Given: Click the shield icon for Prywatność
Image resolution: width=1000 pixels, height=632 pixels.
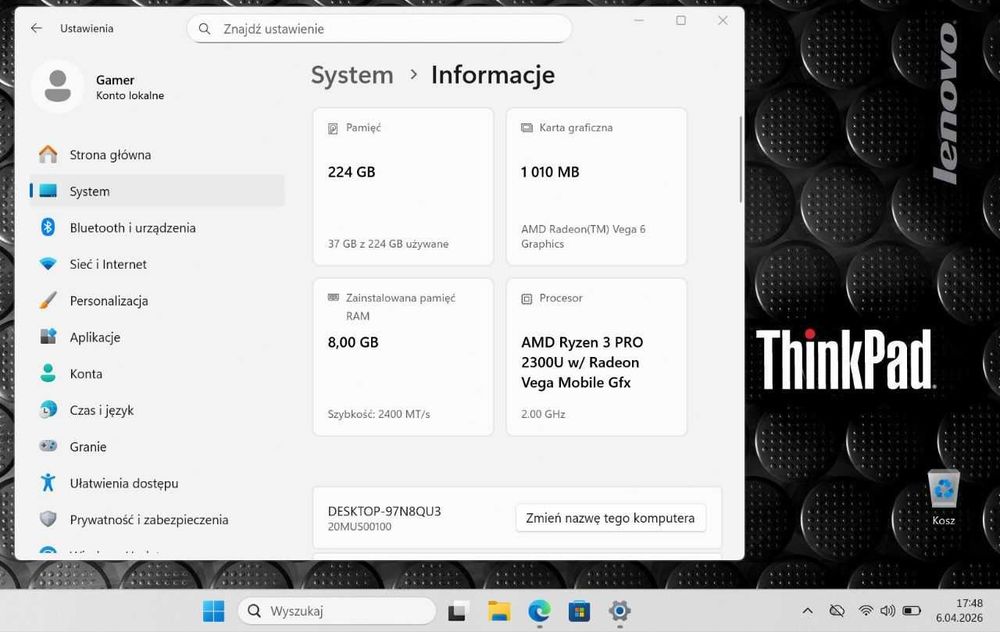Looking at the screenshot, I should (48, 519).
